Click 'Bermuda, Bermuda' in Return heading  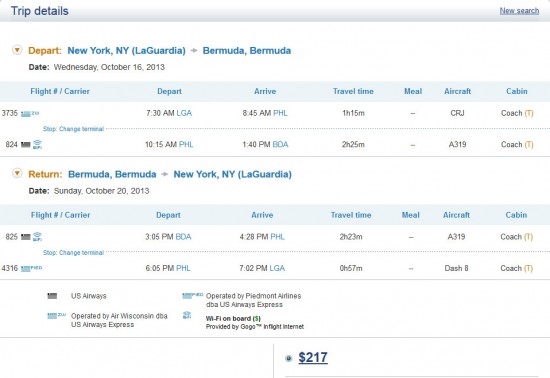coord(112,174)
